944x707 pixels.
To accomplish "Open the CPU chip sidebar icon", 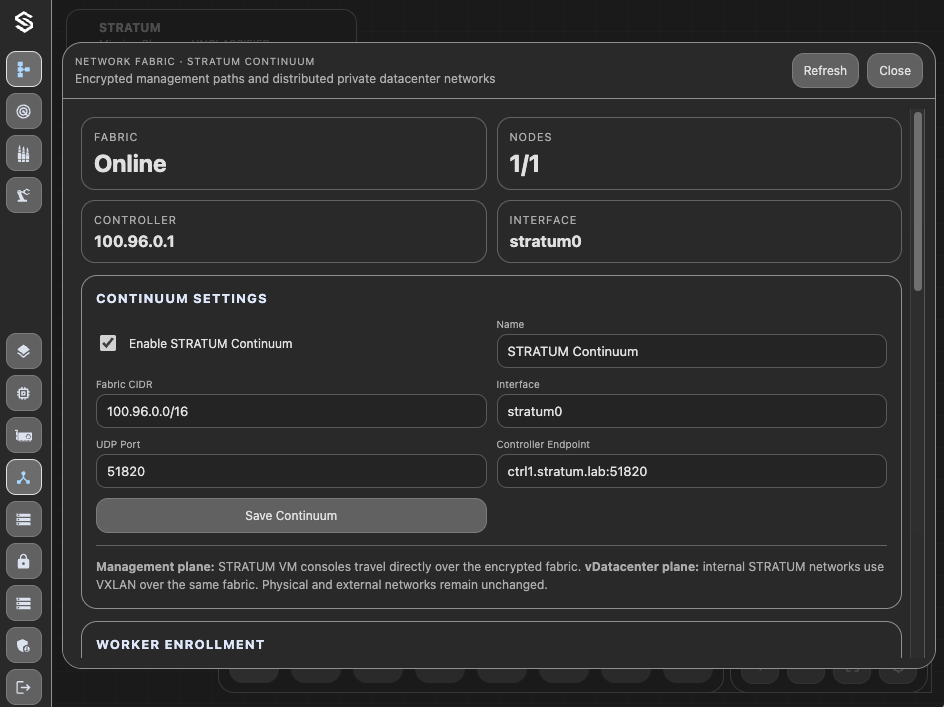I will coord(23,393).
